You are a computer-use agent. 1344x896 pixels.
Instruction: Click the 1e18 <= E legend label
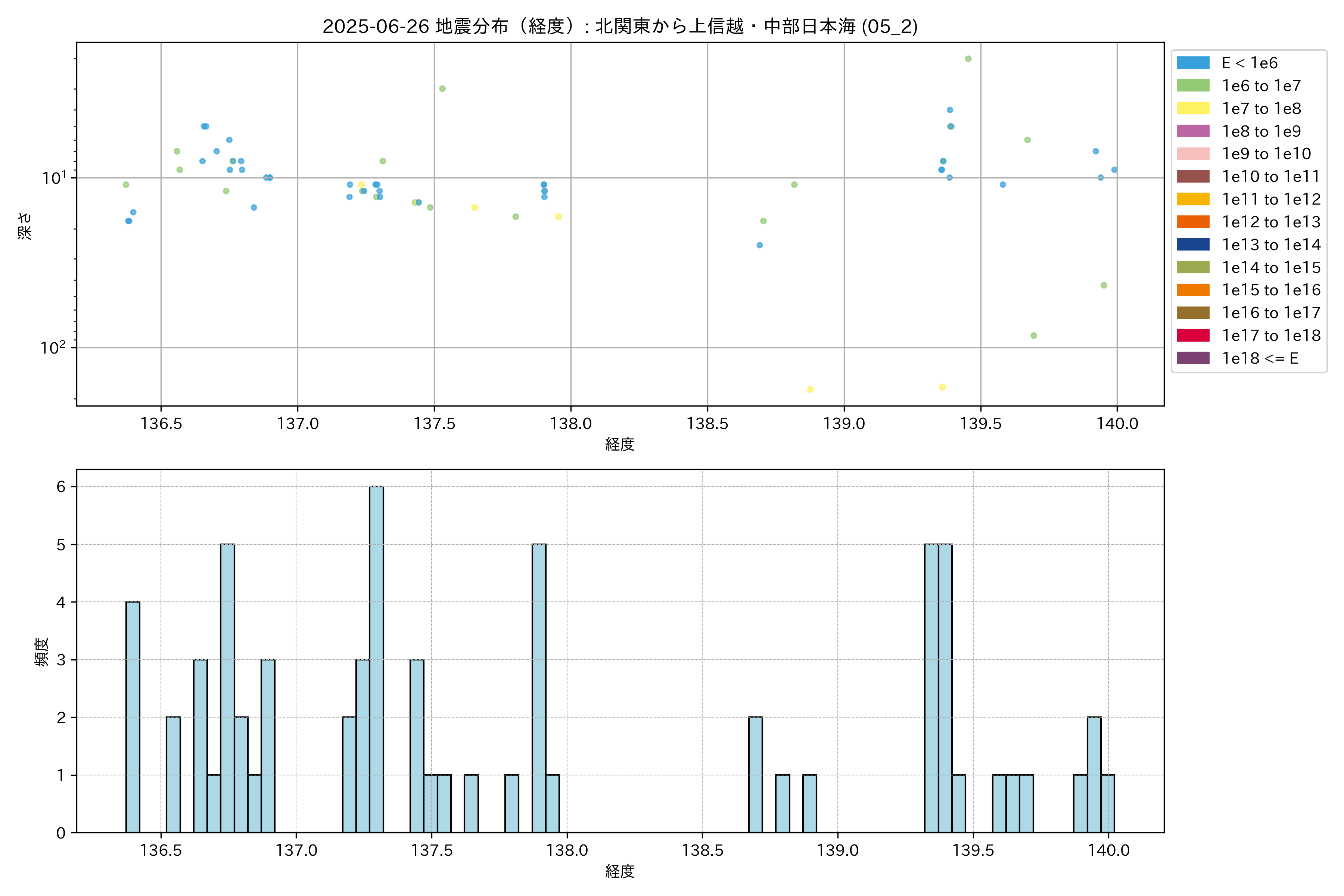point(1259,358)
